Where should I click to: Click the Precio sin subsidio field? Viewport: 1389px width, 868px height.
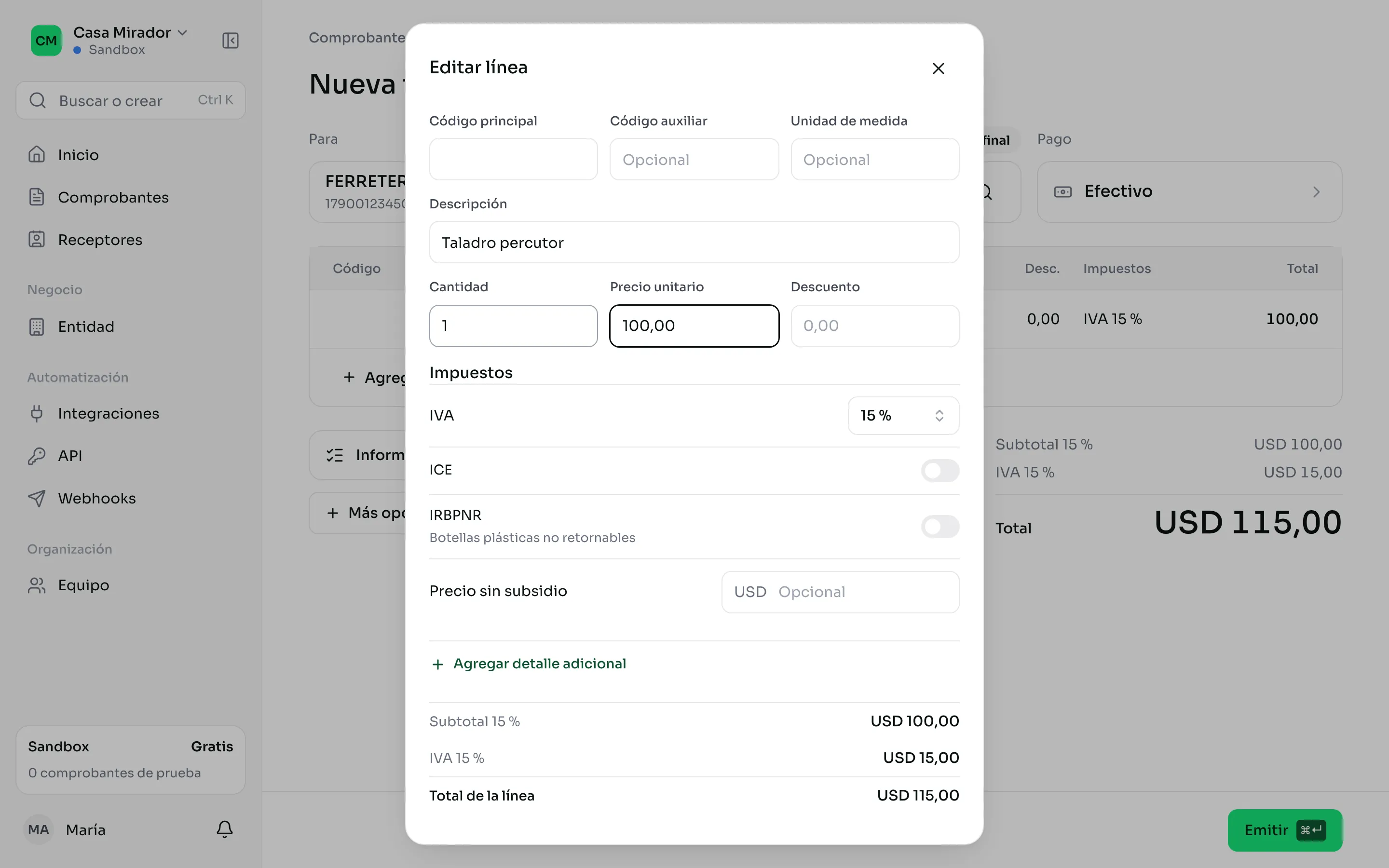(x=840, y=592)
